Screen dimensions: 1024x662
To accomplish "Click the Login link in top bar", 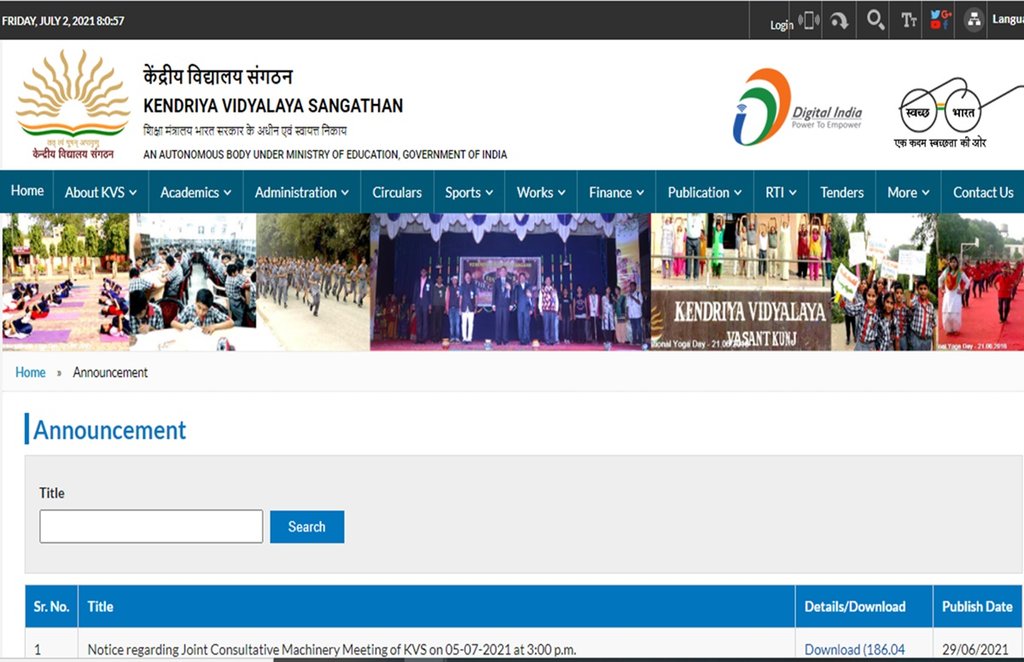I will pyautogui.click(x=781, y=24).
